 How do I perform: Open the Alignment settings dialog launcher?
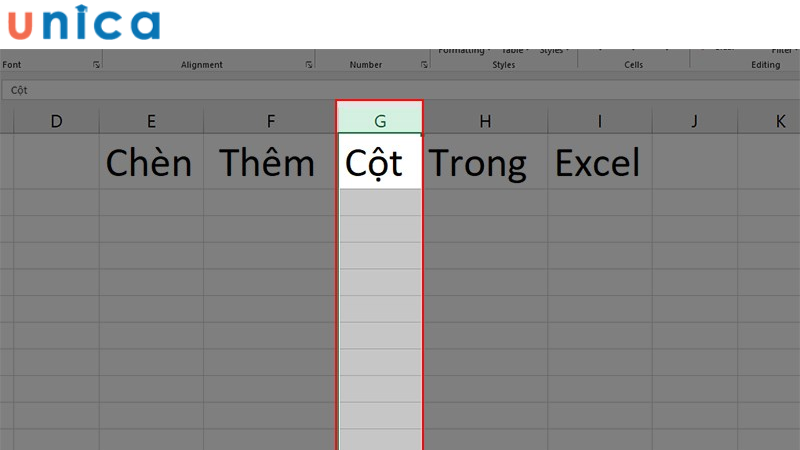(309, 65)
